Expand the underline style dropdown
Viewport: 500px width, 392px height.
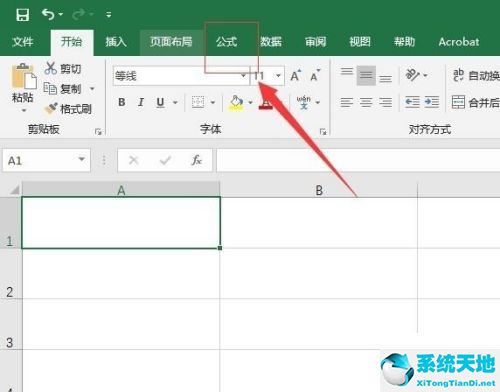[x=175, y=102]
